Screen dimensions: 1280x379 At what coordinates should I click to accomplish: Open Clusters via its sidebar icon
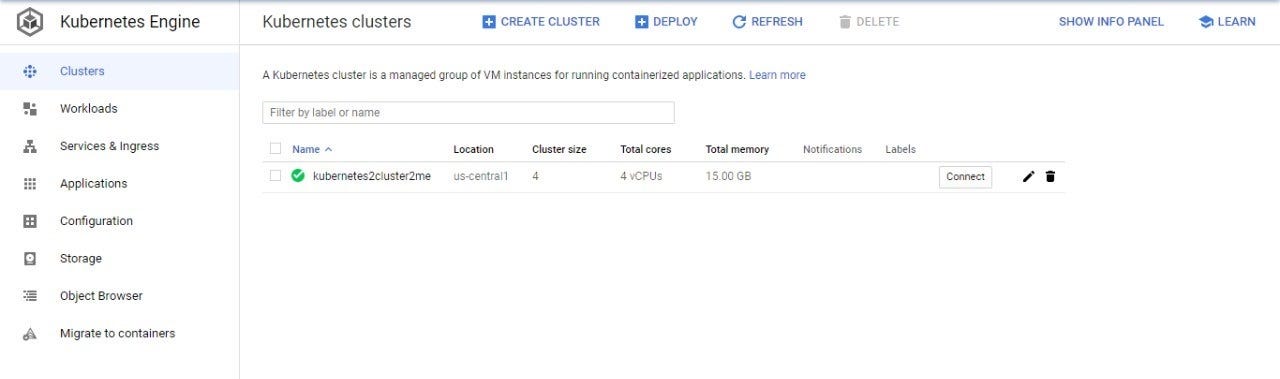pos(30,71)
